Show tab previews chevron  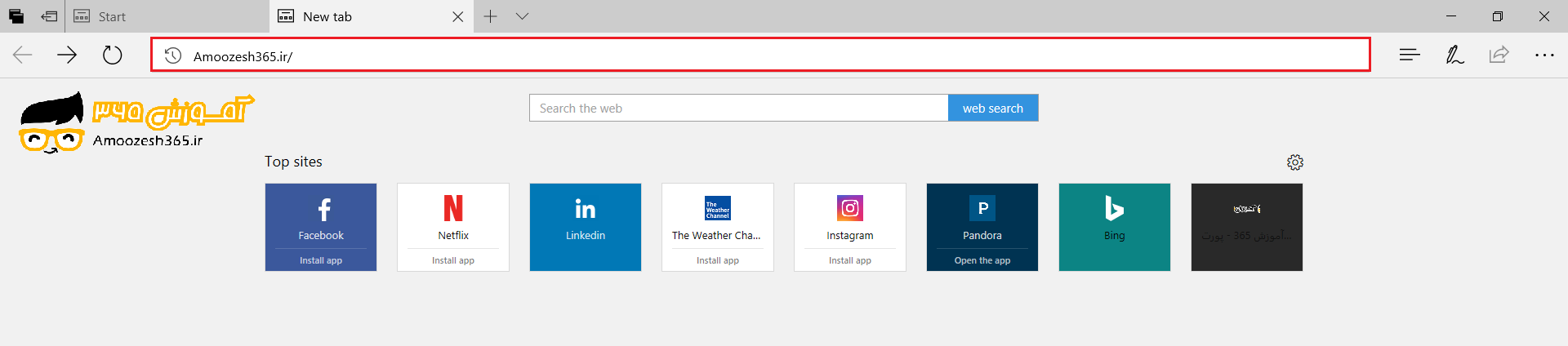click(523, 16)
